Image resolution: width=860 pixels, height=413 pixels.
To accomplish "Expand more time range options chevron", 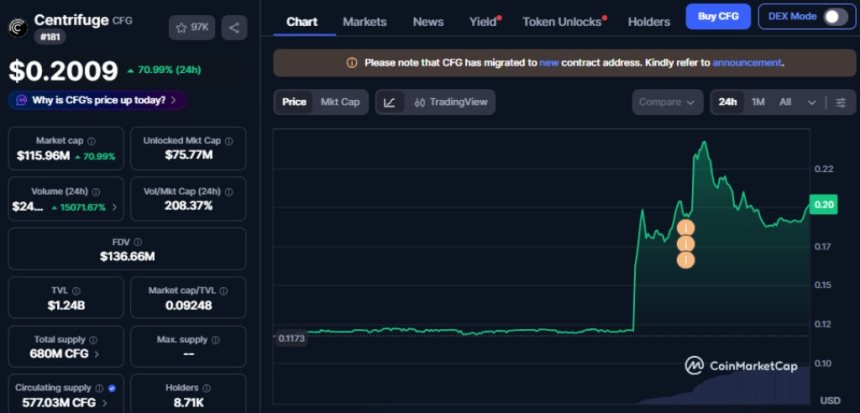I will 811,102.
